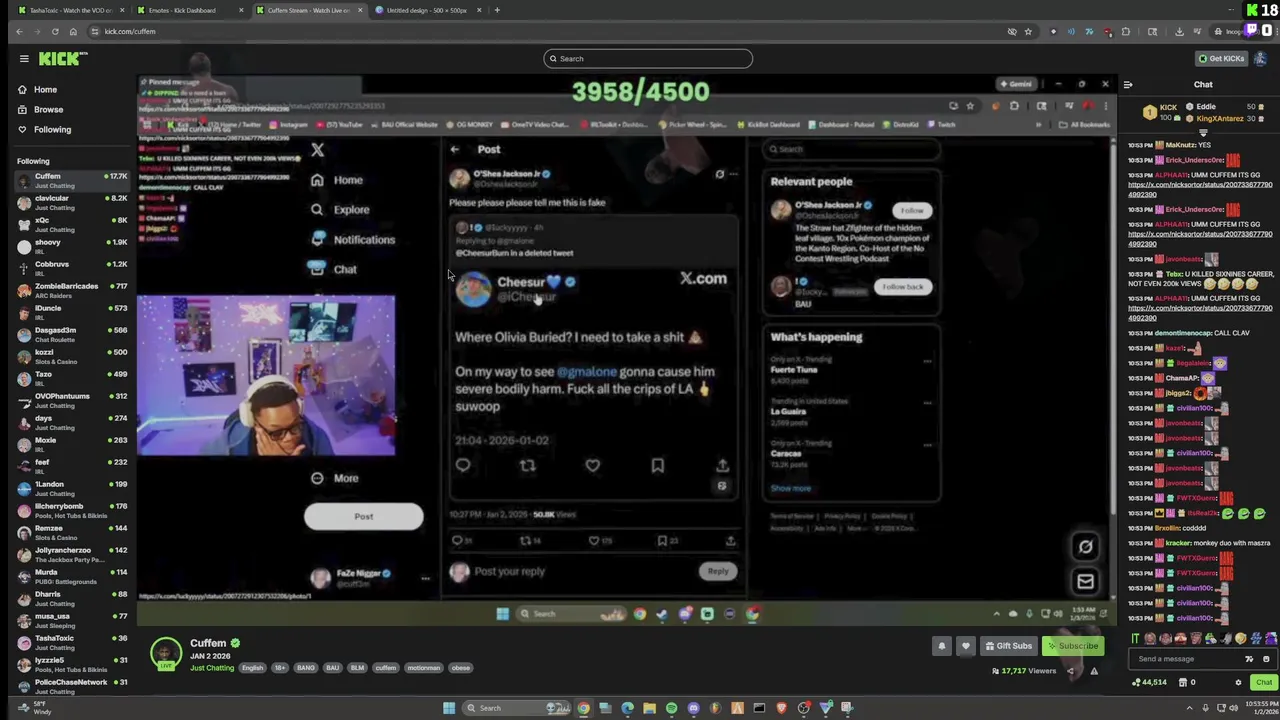Select the obese stream tag

point(460,668)
